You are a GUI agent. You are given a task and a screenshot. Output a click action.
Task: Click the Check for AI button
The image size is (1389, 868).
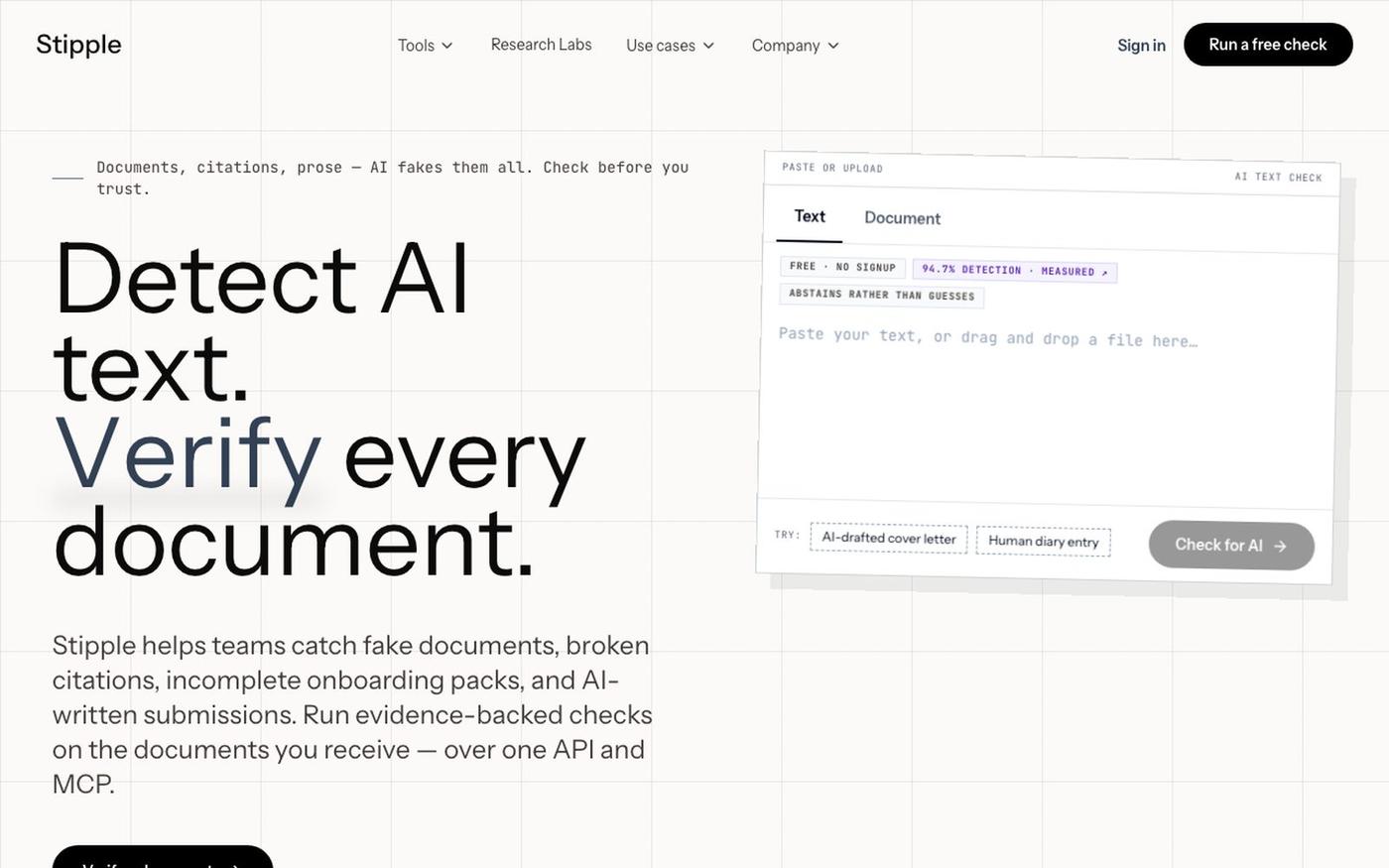pos(1231,545)
